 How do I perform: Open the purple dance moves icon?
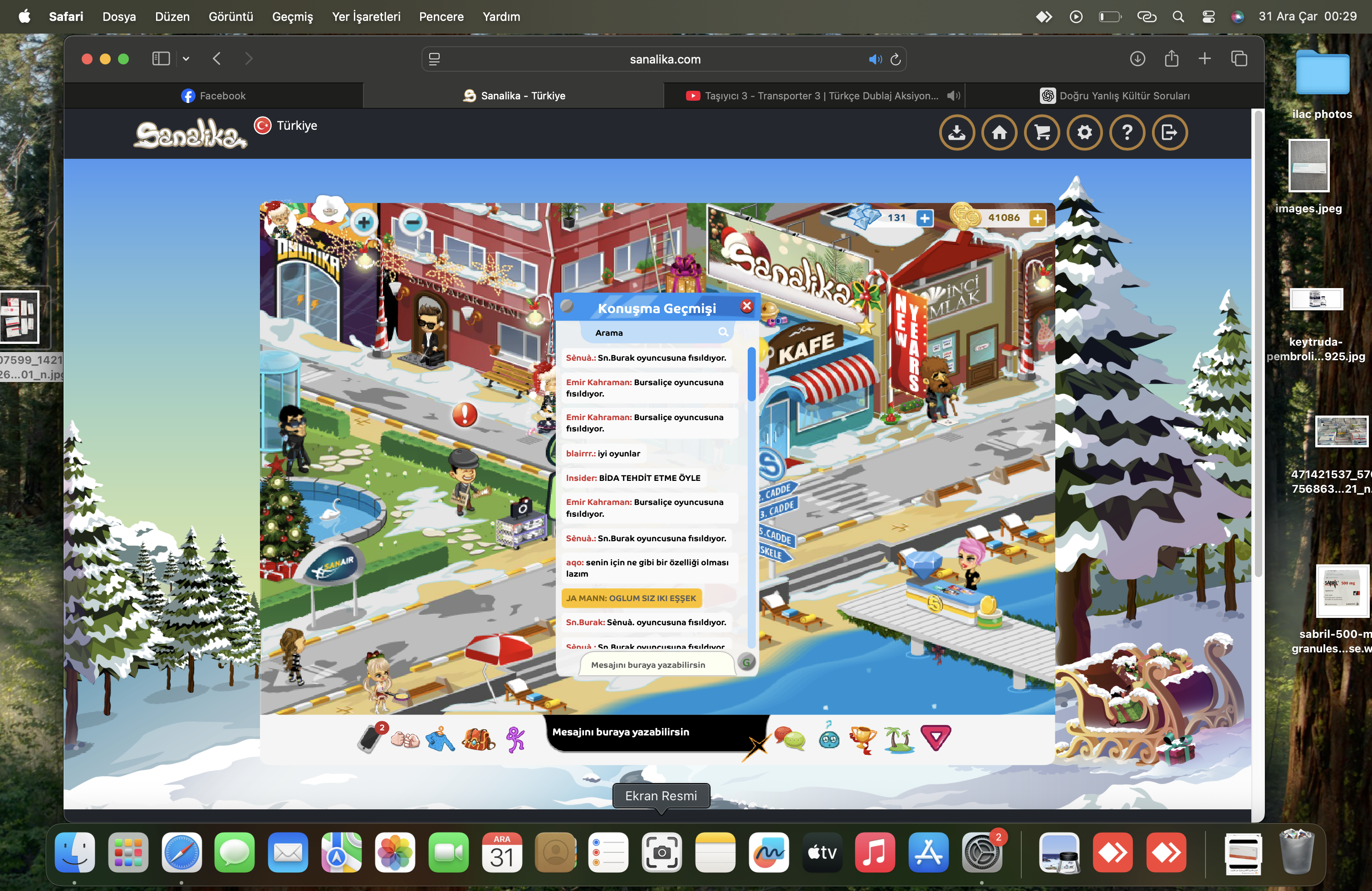(515, 739)
